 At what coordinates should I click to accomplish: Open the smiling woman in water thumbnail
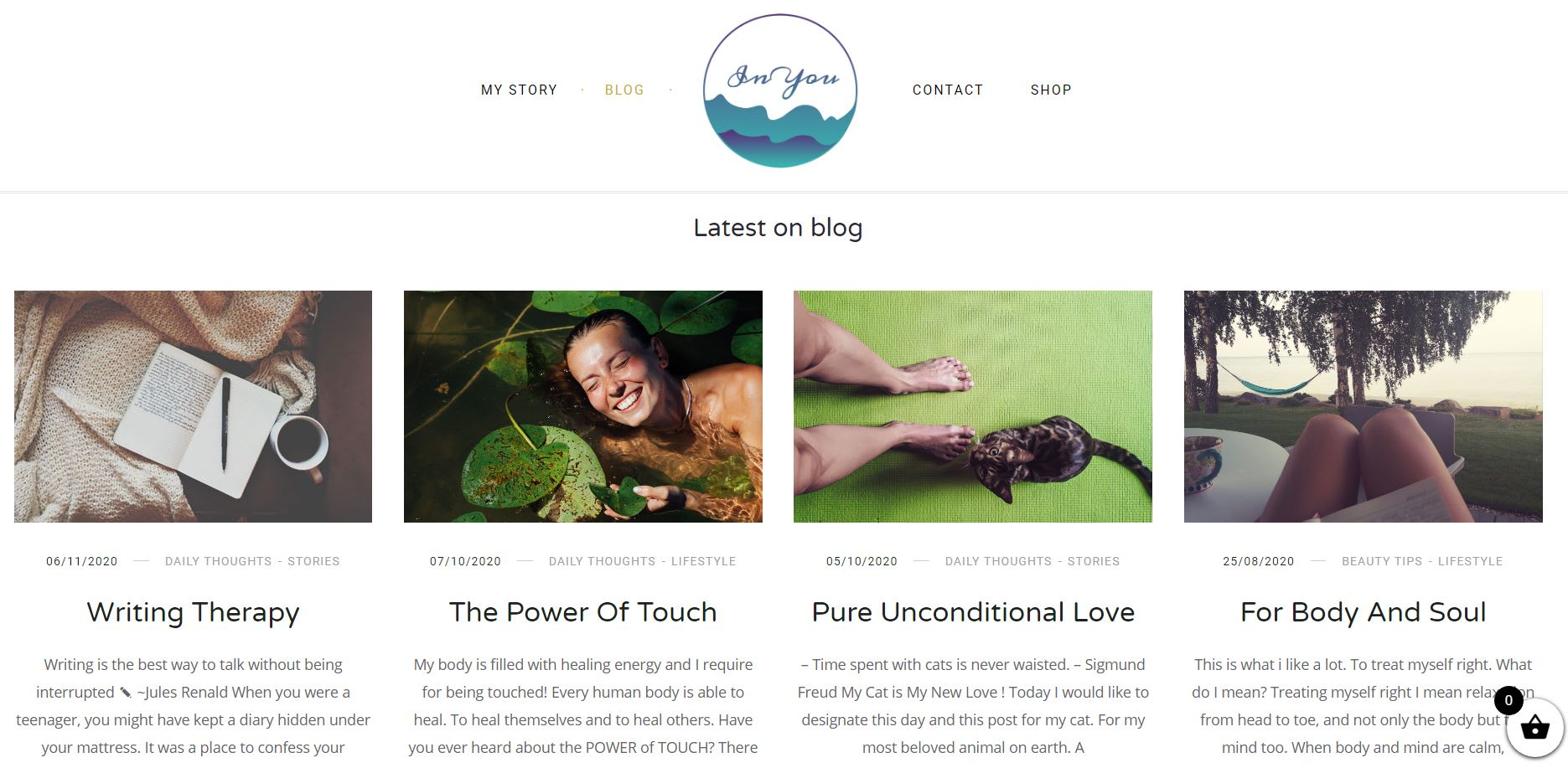583,406
